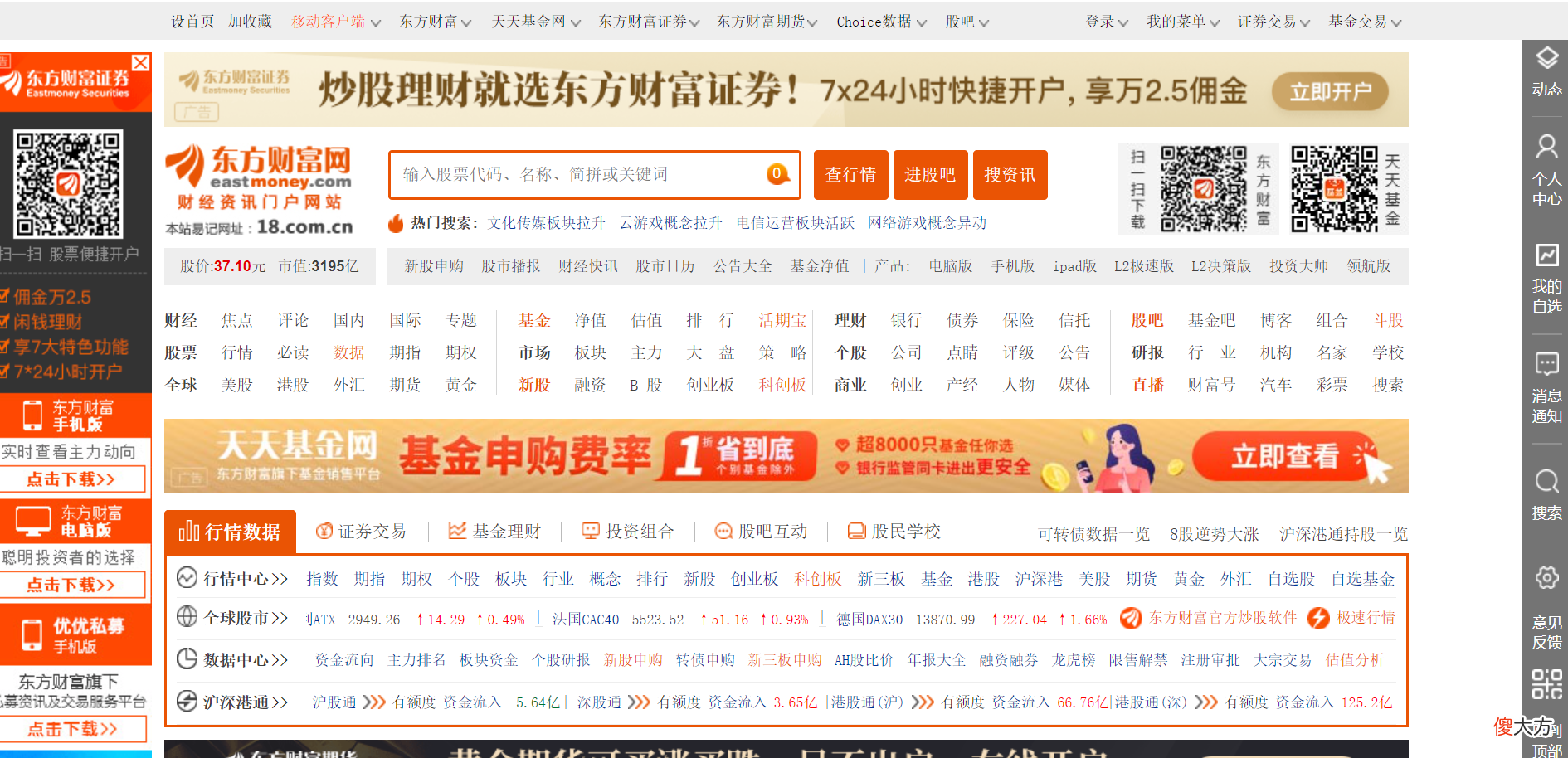
Task: Click the QR code icon in sidebar
Action: (1546, 684)
